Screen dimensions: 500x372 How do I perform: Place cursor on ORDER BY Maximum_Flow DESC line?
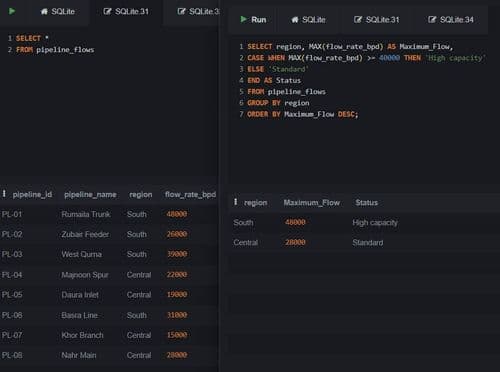[x=302, y=114]
